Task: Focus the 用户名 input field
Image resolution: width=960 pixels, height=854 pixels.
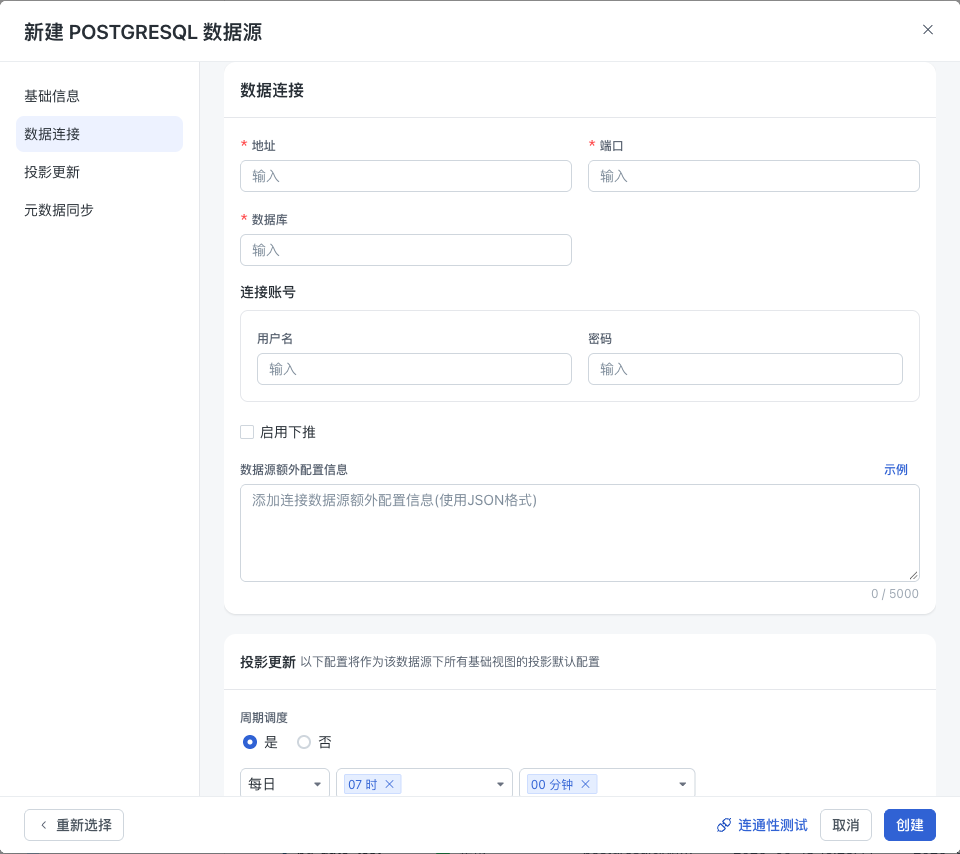Action: pos(414,369)
